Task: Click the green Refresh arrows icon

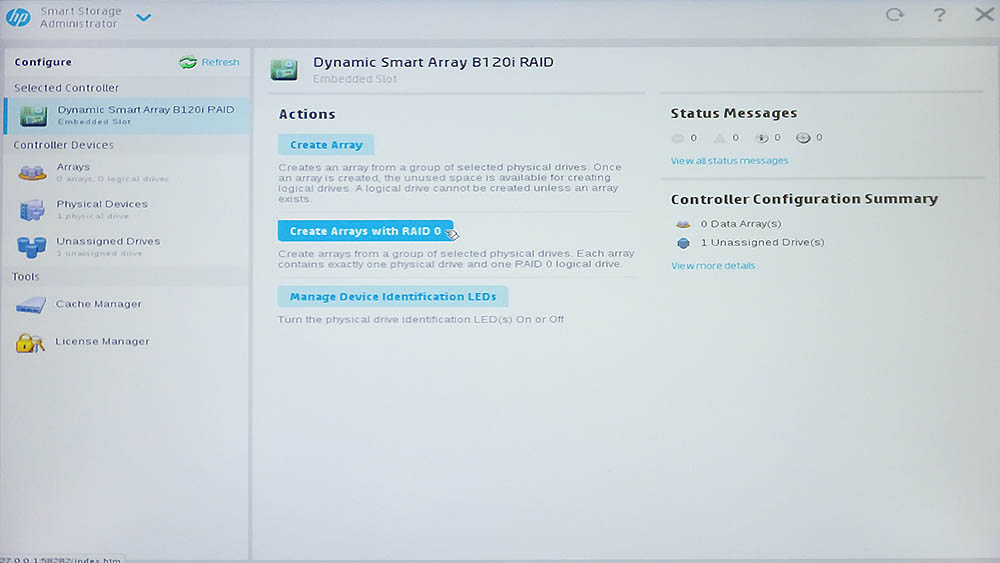Action: [188, 62]
